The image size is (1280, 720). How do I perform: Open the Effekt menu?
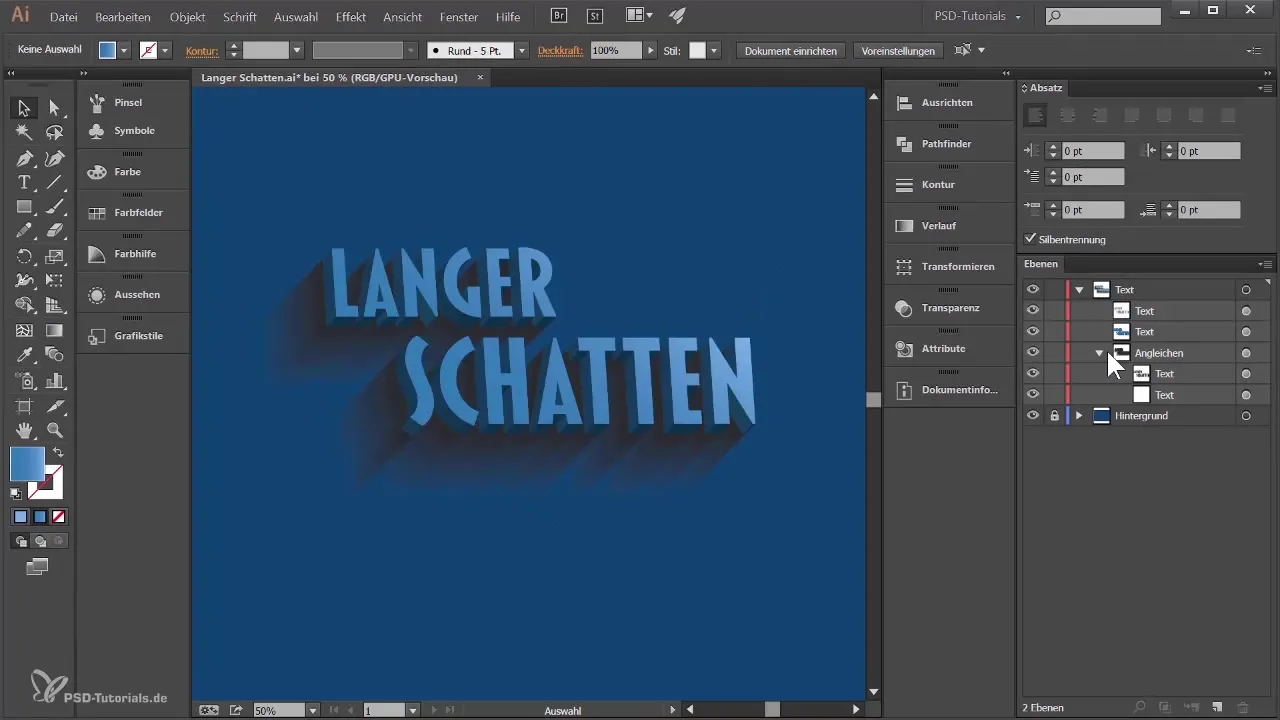351,17
